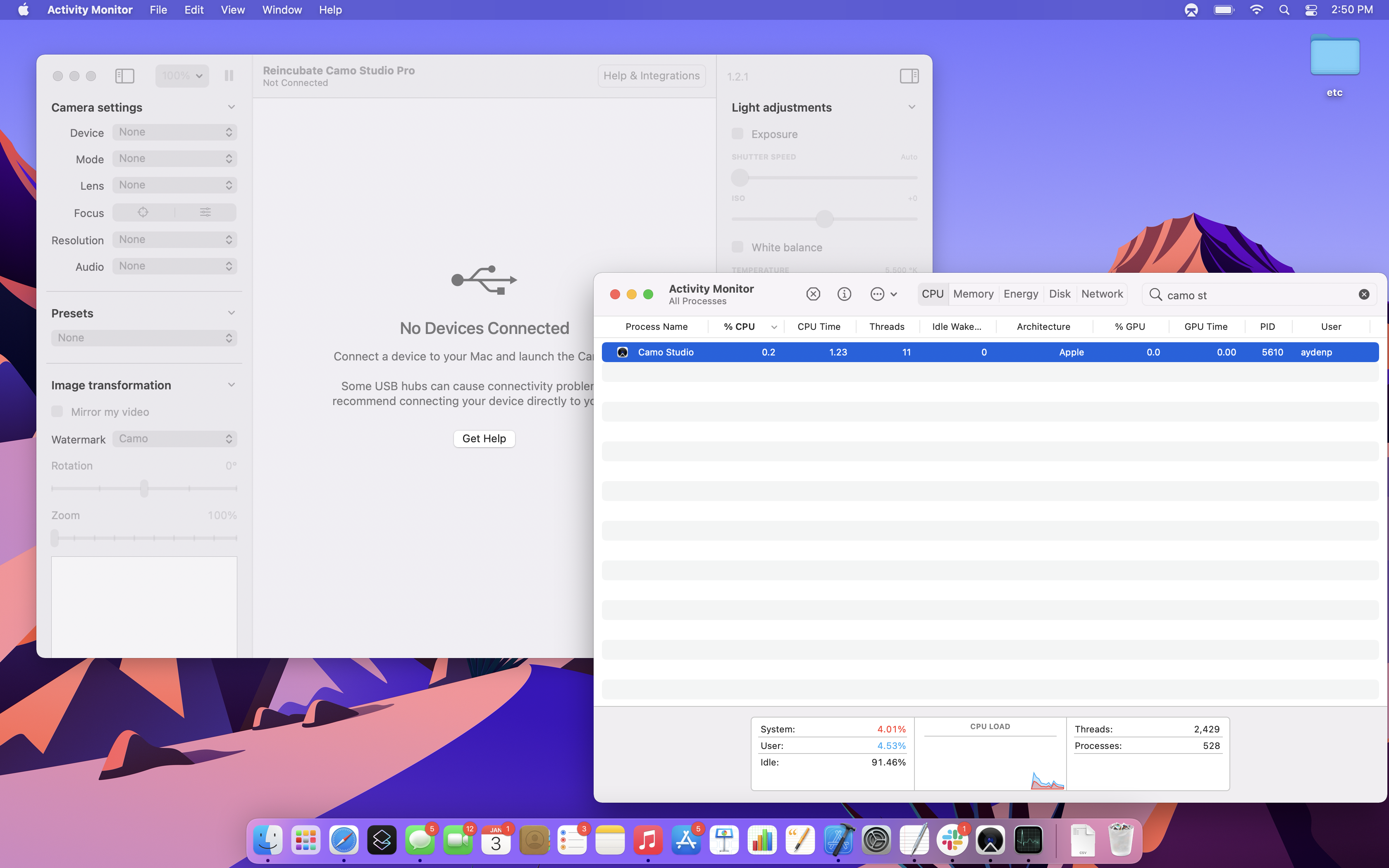1389x868 pixels.
Task: Inspect selected process with info icon
Action: click(x=844, y=294)
